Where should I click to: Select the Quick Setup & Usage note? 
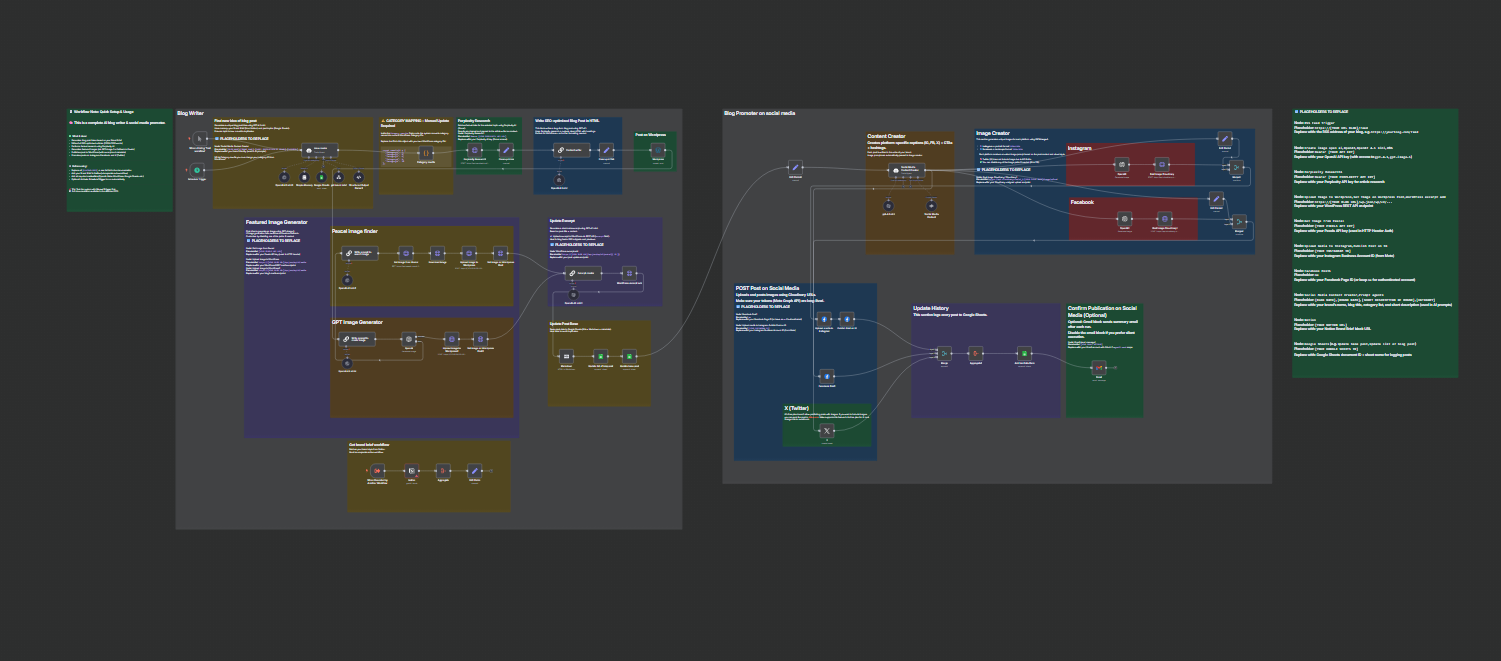[119, 160]
